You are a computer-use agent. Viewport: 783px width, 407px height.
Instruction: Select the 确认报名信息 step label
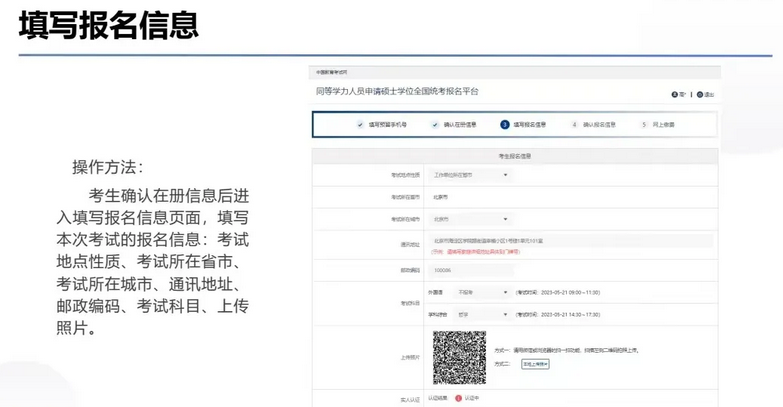tap(599, 125)
